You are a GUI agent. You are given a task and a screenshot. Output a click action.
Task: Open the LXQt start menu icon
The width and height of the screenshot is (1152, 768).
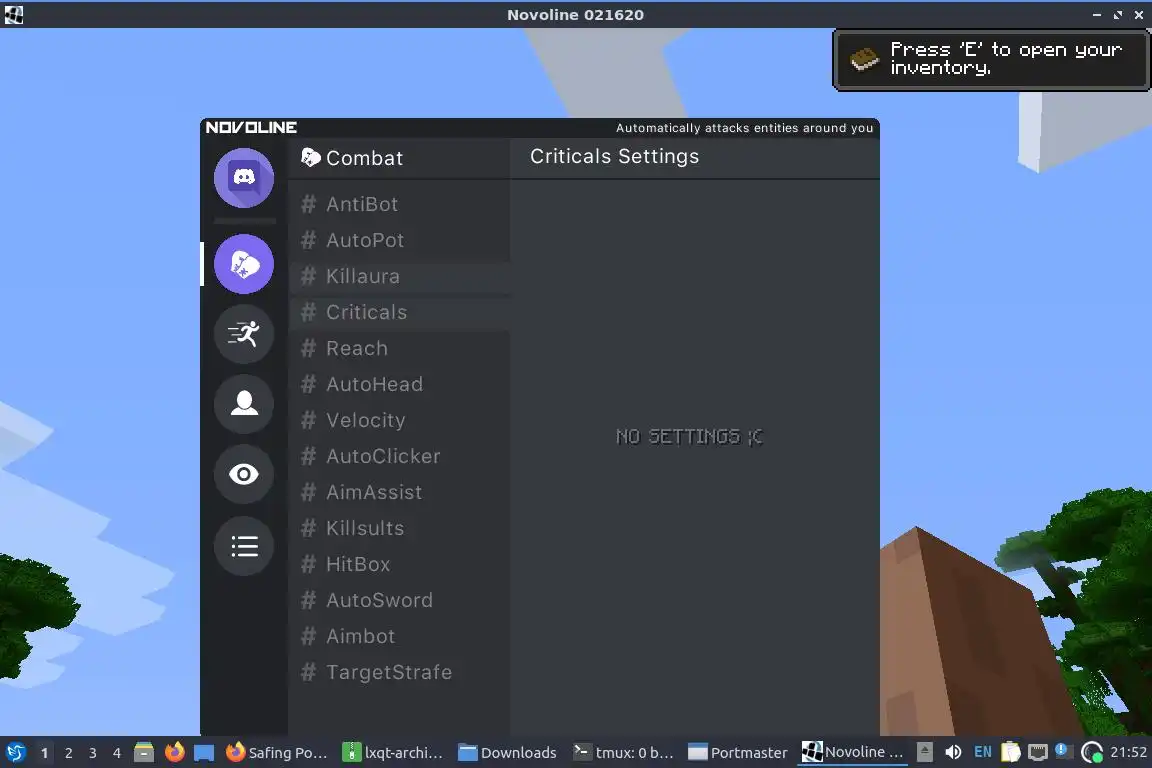tap(15, 752)
